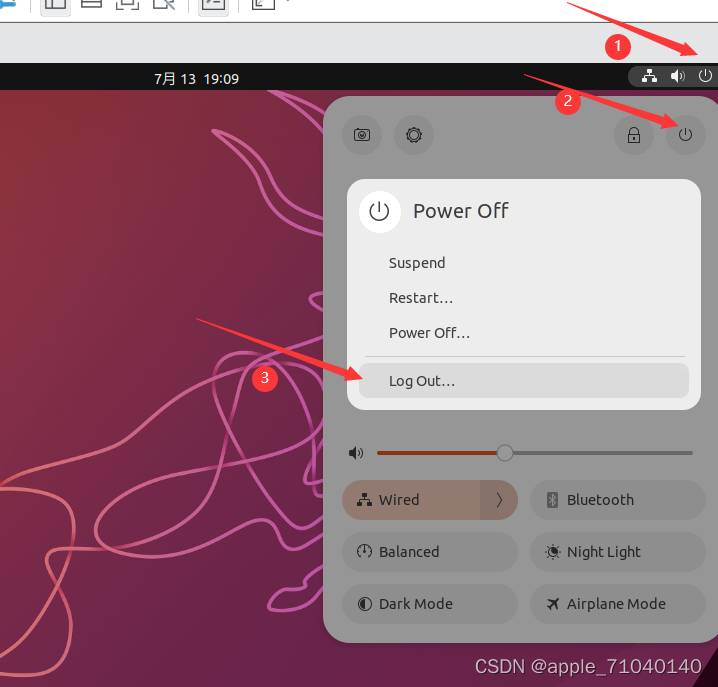
Task: Choose Suspend from the power menu
Action: click(x=524, y=263)
